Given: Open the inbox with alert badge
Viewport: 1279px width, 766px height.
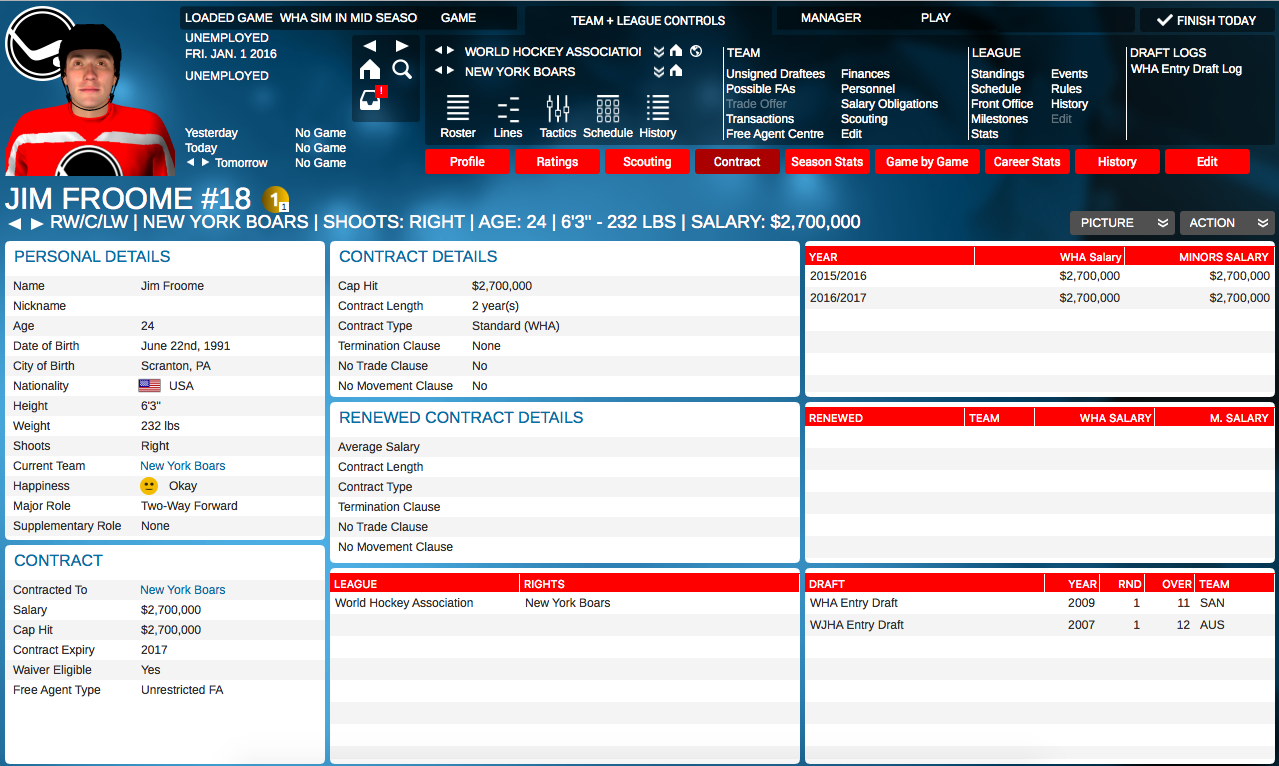Looking at the screenshot, I should pos(371,99).
